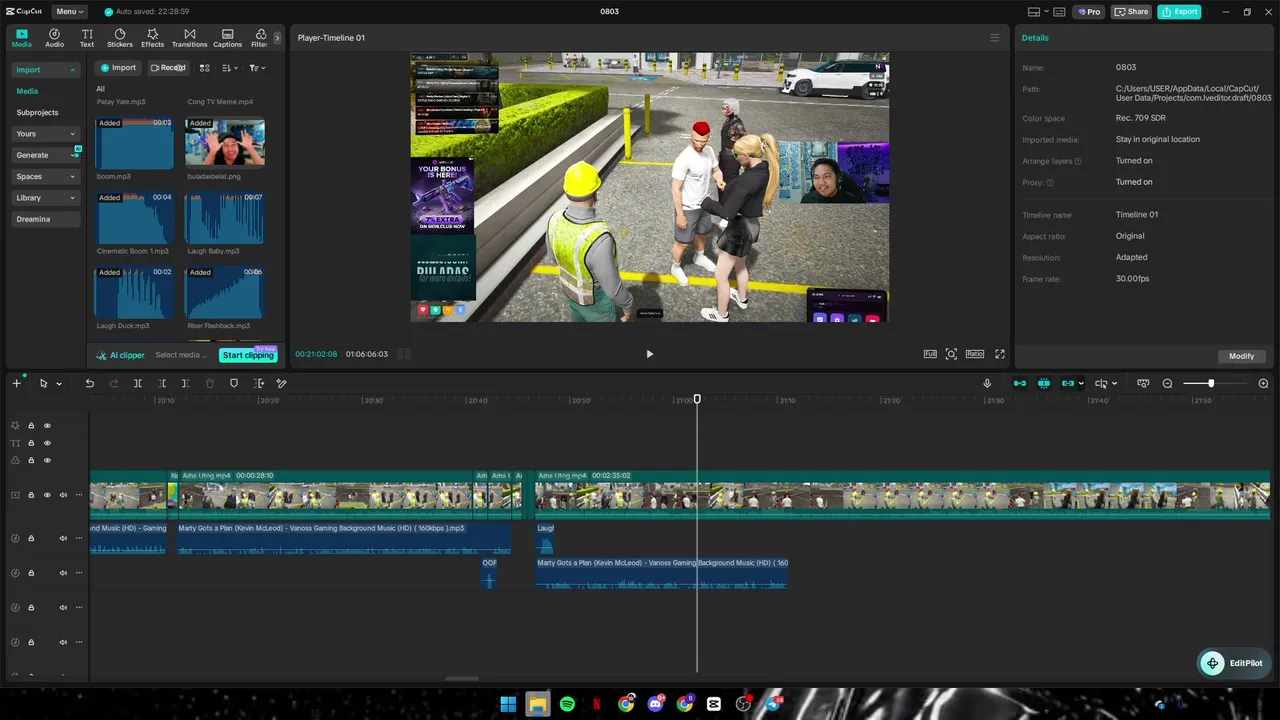Image resolution: width=1280 pixels, height=720 pixels.
Task: Toggle Full quality preview icon
Action: click(x=930, y=354)
